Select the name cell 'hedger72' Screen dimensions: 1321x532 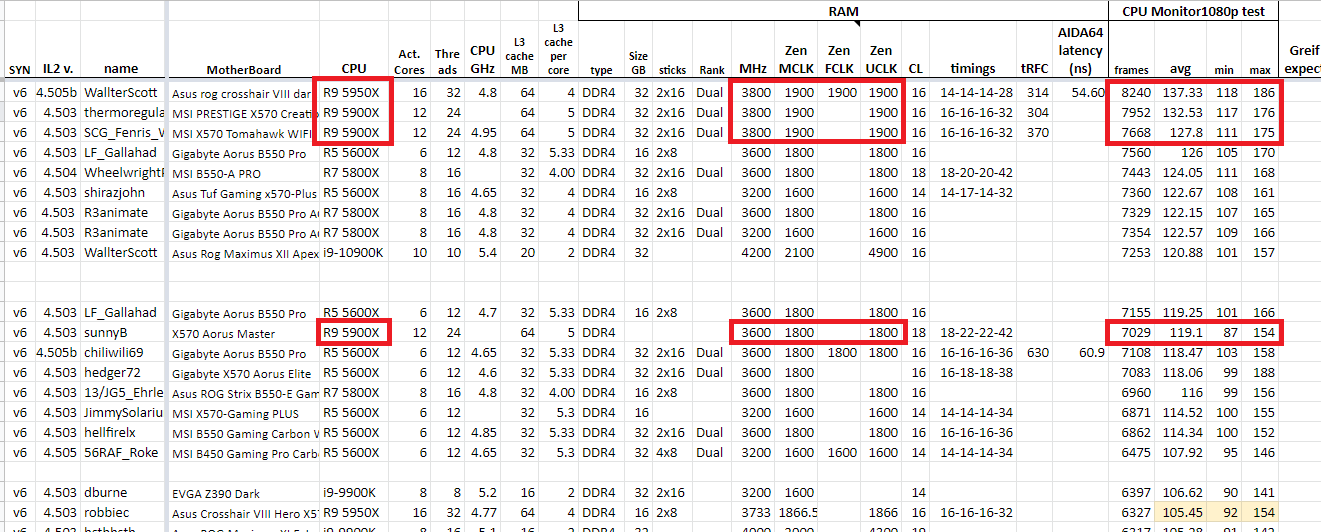[x=112, y=372]
